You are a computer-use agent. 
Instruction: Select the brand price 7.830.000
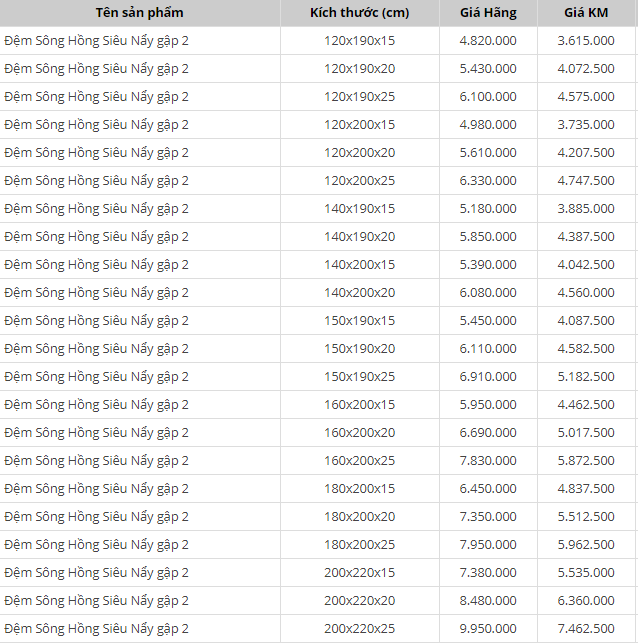click(x=488, y=461)
